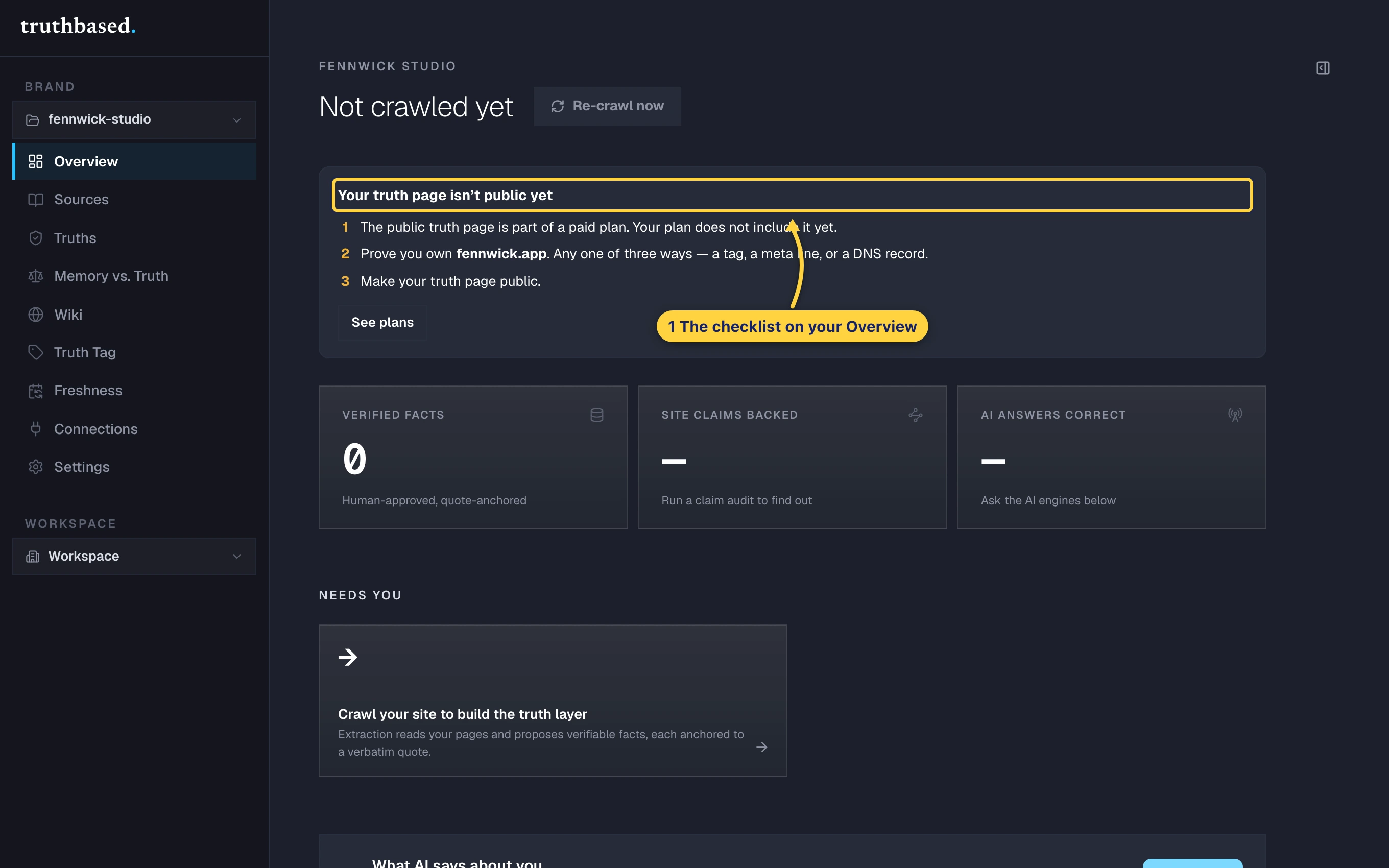Click the "FENNWICK STUDIO" label
Image resolution: width=1389 pixels, height=868 pixels.
point(388,66)
